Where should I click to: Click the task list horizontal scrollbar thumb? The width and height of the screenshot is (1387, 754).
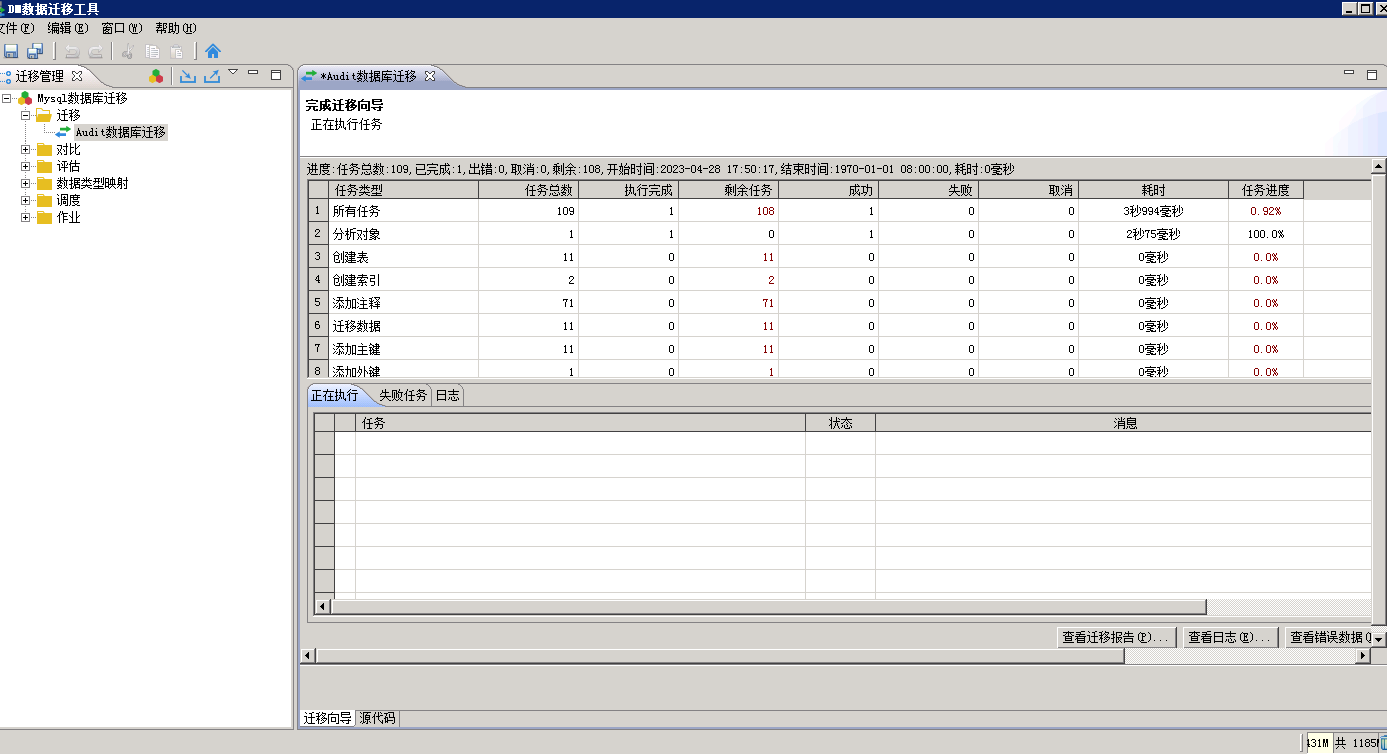[x=767, y=606]
